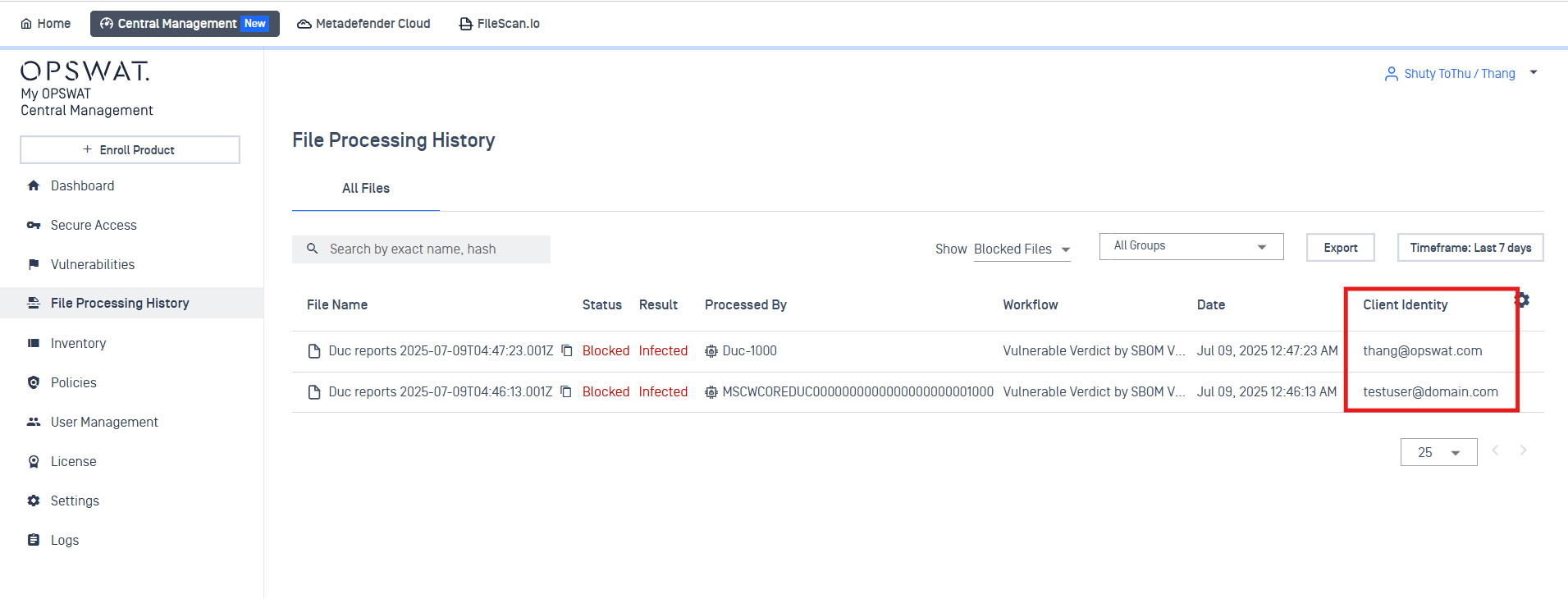Open User Management from the sidebar
Viewport: 1568px width, 599px height.
104,422
